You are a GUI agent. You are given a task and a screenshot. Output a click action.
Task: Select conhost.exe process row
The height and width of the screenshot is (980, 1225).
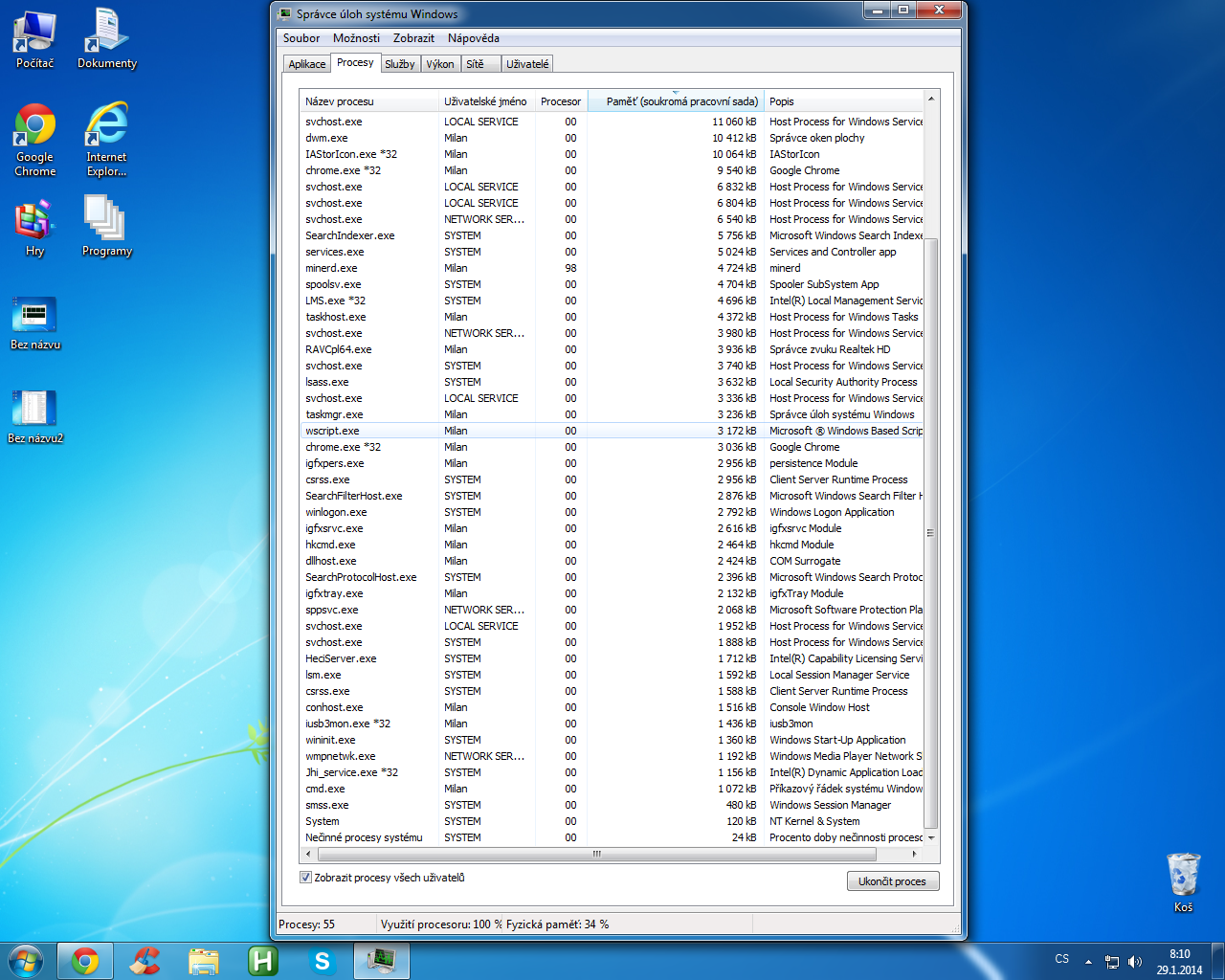click(x=612, y=707)
